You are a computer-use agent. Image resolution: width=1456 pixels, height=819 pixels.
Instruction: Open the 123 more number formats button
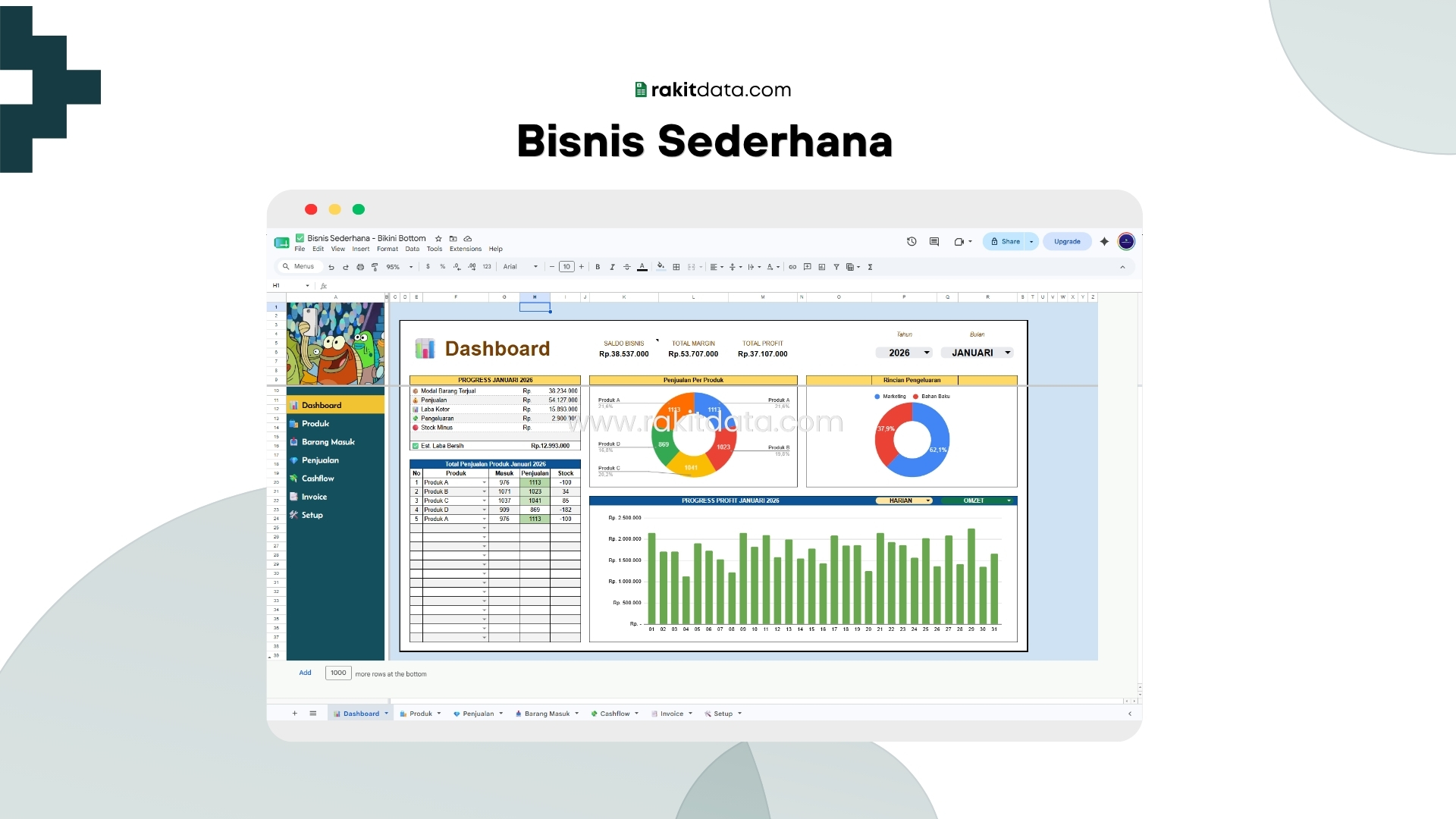487,267
